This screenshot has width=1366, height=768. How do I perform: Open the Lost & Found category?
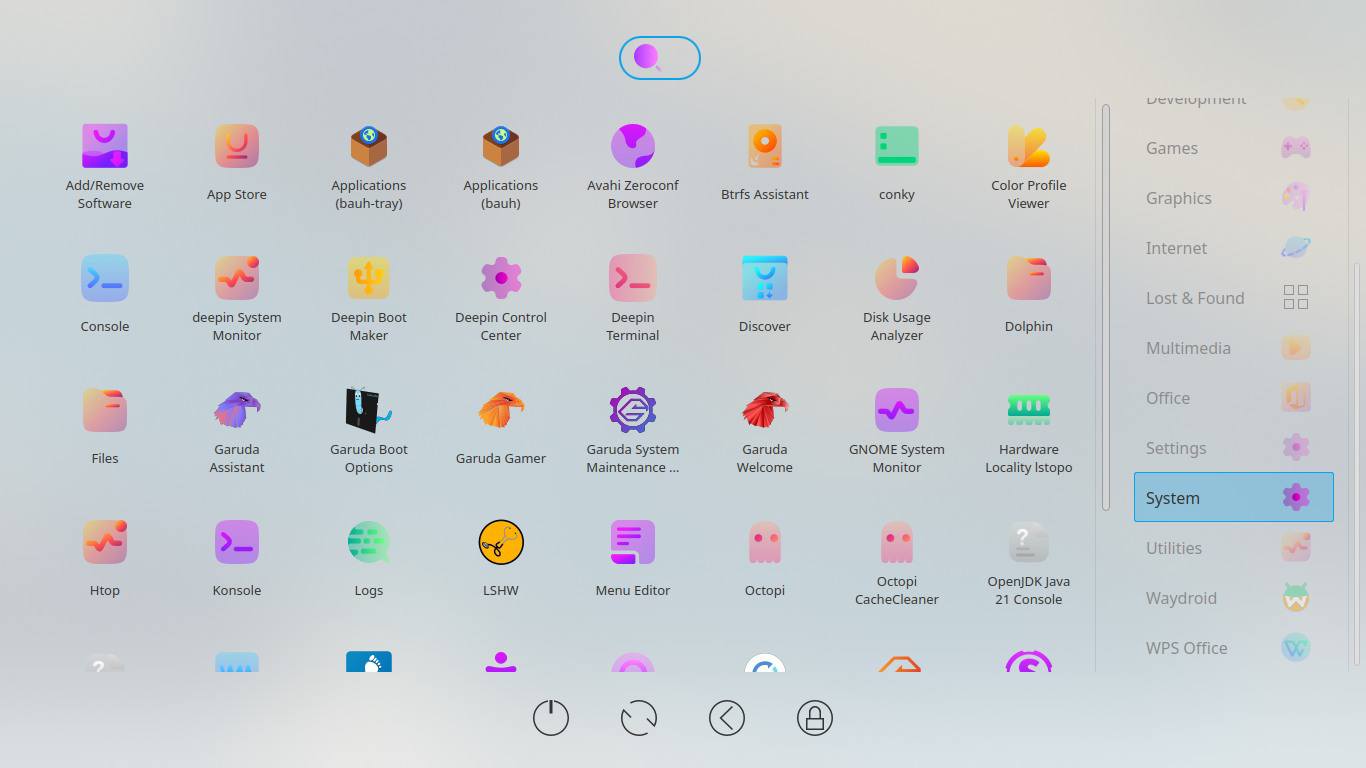pos(1234,298)
